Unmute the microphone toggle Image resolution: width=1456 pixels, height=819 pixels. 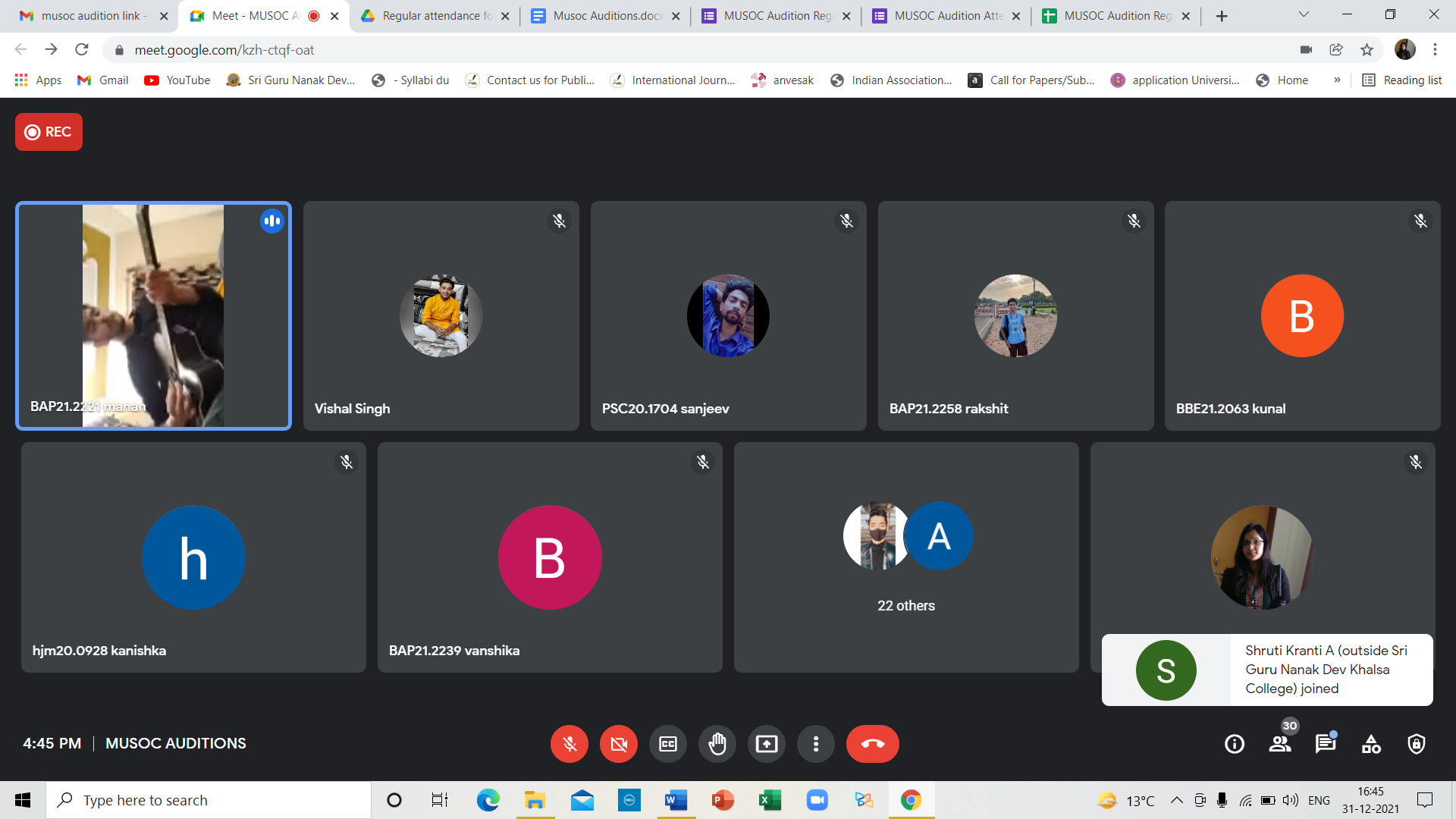(x=569, y=744)
